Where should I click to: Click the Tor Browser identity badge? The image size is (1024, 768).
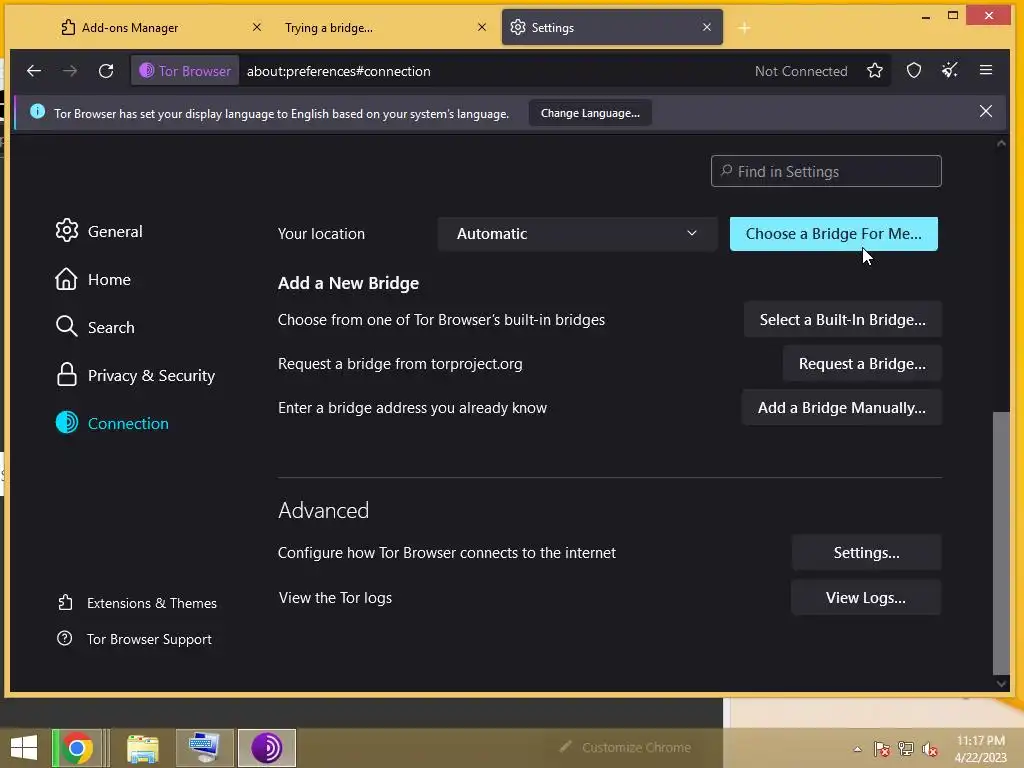click(185, 71)
